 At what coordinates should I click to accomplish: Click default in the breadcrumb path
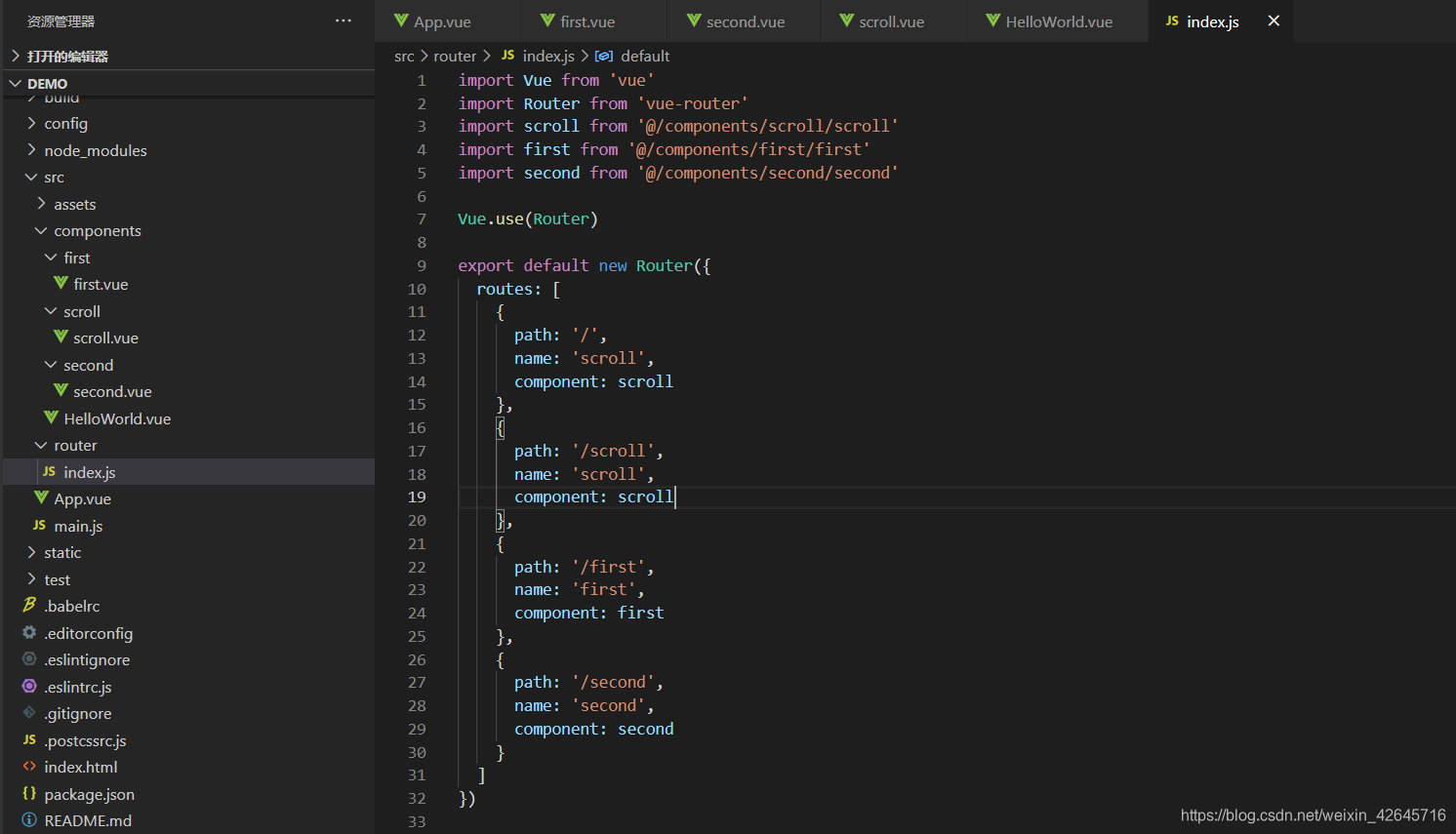pyautogui.click(x=645, y=56)
